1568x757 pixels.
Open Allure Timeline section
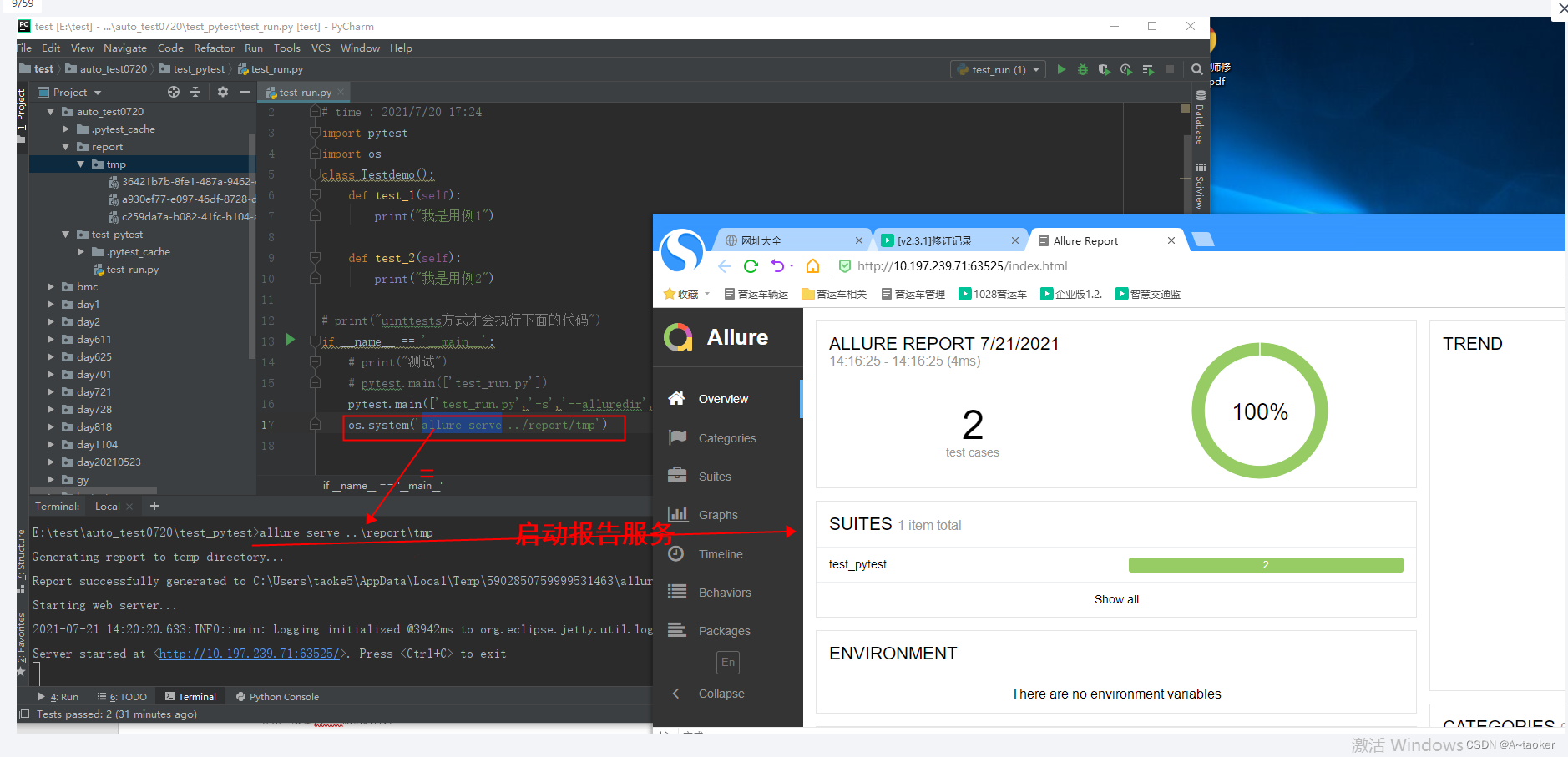click(727, 554)
